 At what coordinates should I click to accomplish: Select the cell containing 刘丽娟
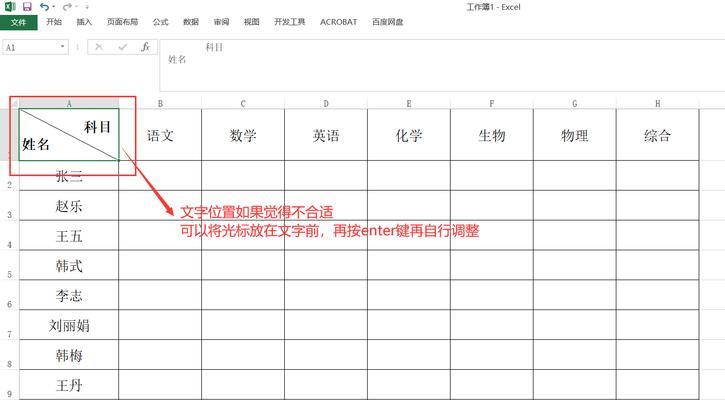pos(69,325)
